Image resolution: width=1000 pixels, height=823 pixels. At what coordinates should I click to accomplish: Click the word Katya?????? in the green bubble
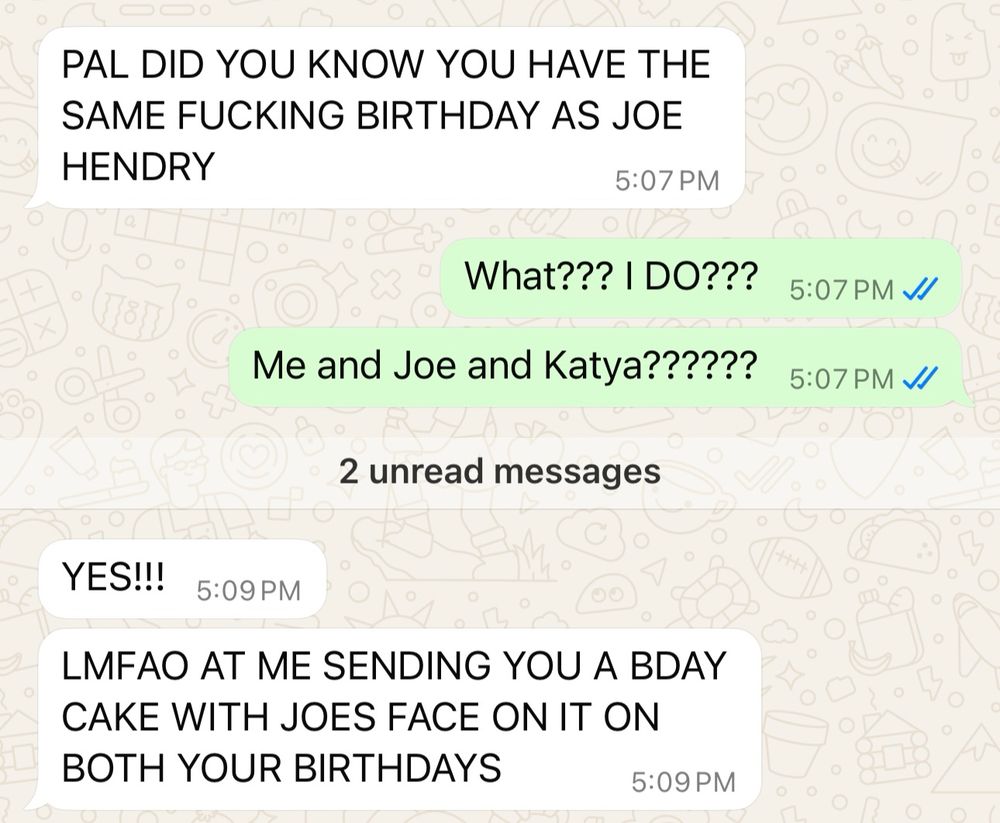[x=651, y=366]
